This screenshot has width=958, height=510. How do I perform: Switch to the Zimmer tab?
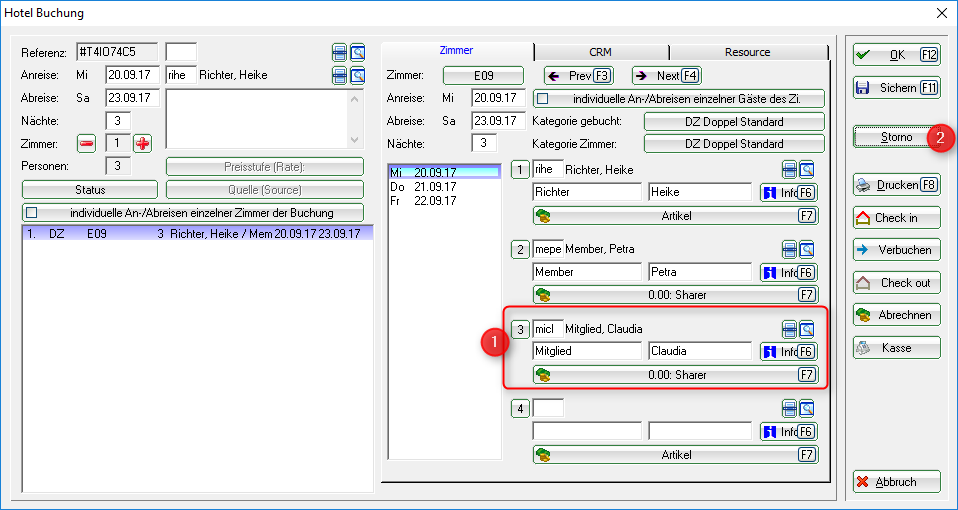tap(456, 51)
